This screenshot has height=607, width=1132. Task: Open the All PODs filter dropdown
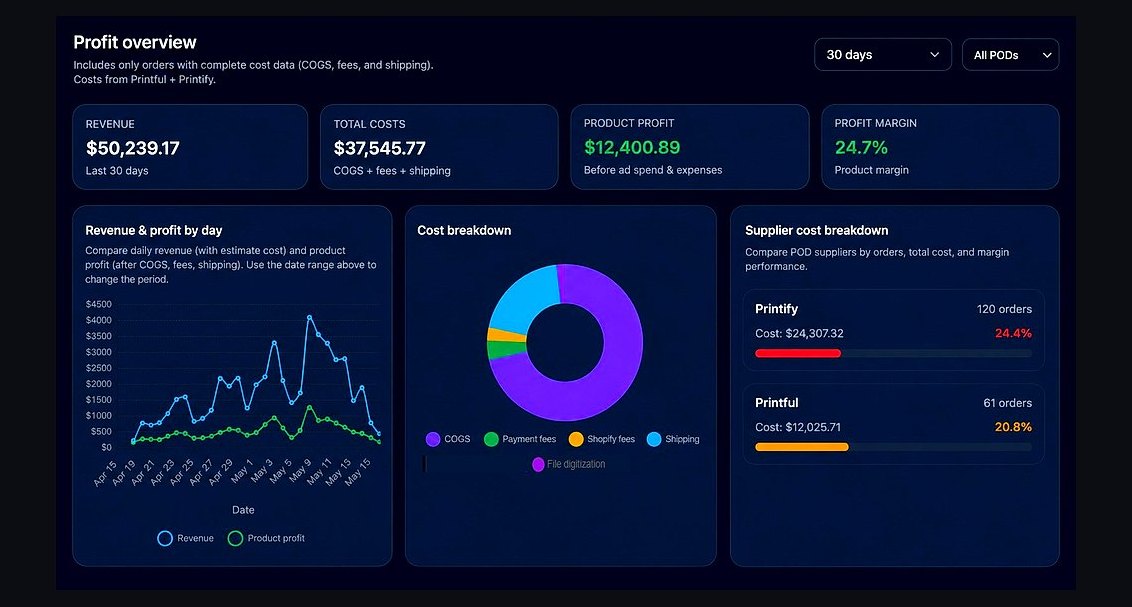tap(1011, 55)
